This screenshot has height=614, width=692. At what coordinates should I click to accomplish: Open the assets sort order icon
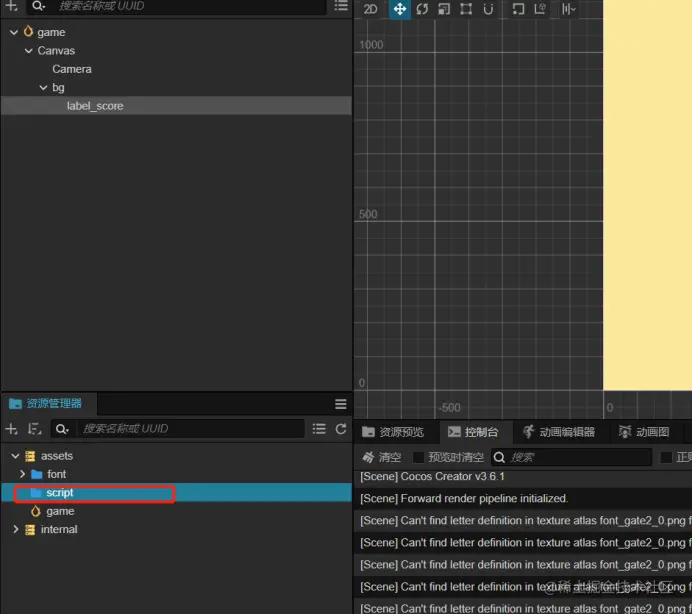tap(34, 429)
